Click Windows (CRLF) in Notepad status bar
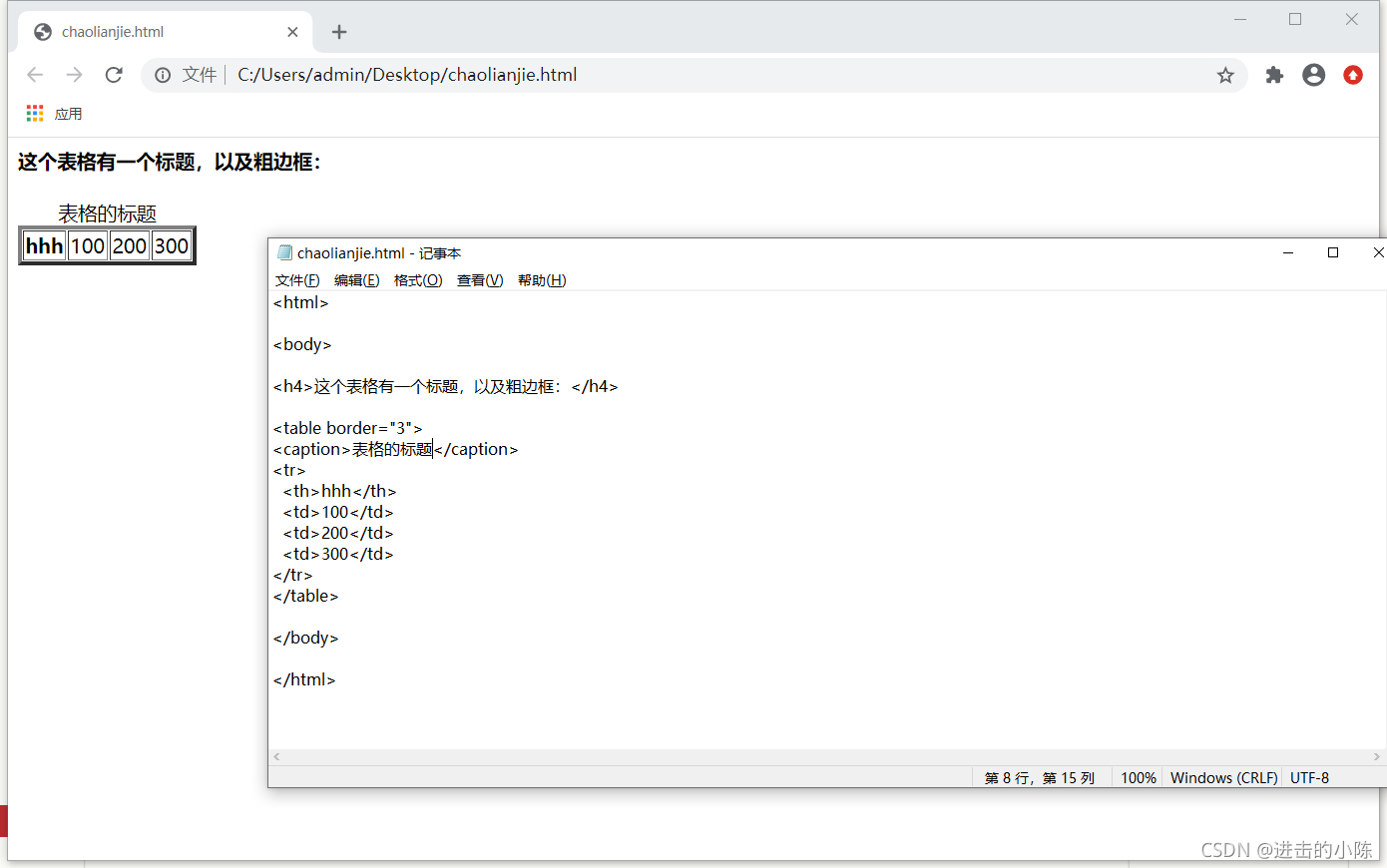Screen dimensions: 1387x868 [1224, 778]
